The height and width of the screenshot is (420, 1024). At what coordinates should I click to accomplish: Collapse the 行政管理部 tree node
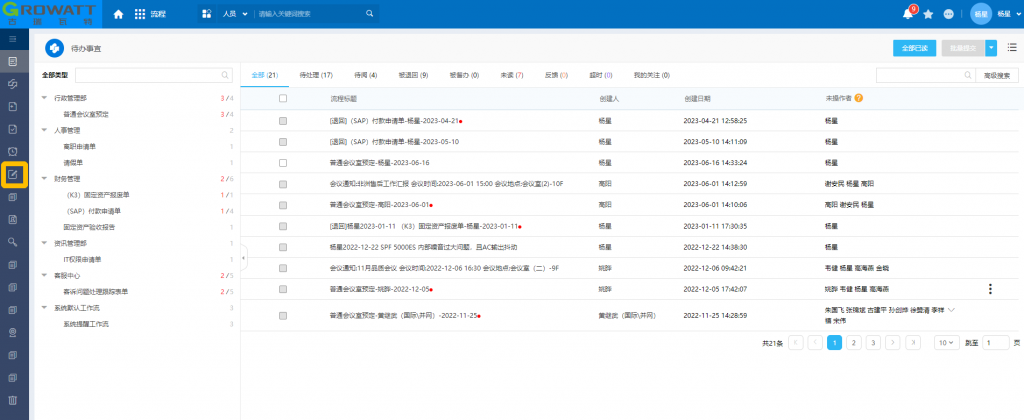pyautogui.click(x=44, y=98)
